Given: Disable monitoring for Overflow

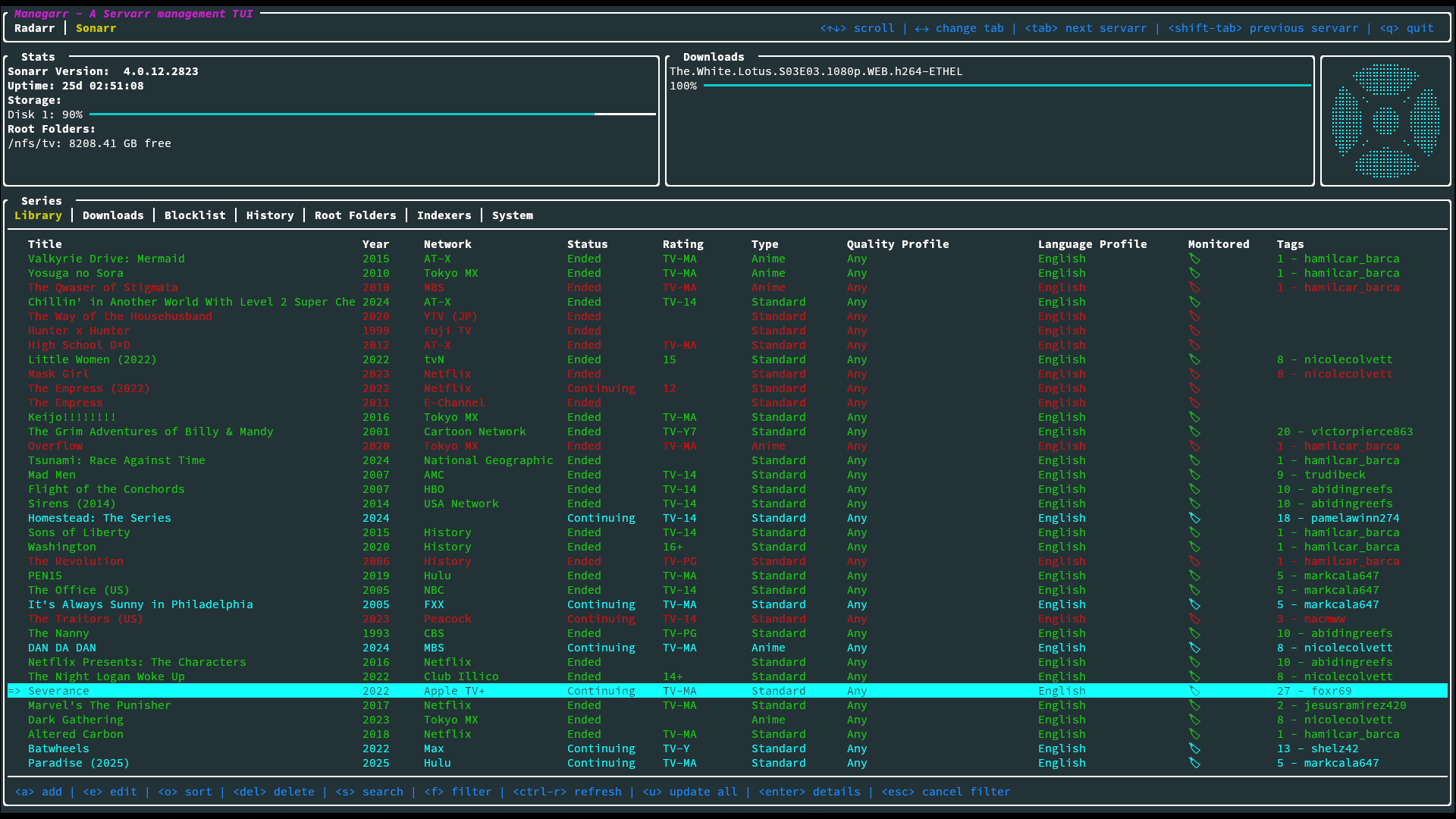Looking at the screenshot, I should (x=1195, y=446).
